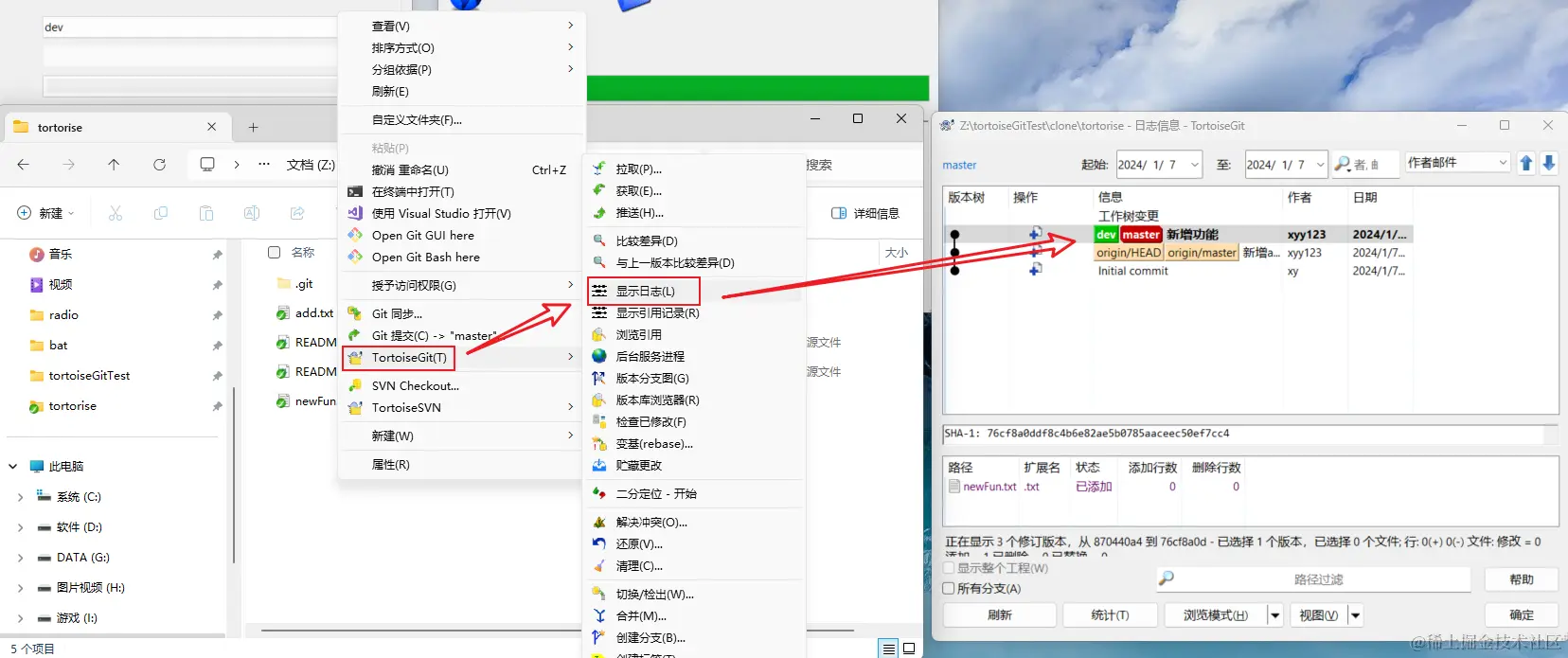The image size is (1568, 658).
Task: Add new Explorer tab with plus
Action: (x=253, y=127)
